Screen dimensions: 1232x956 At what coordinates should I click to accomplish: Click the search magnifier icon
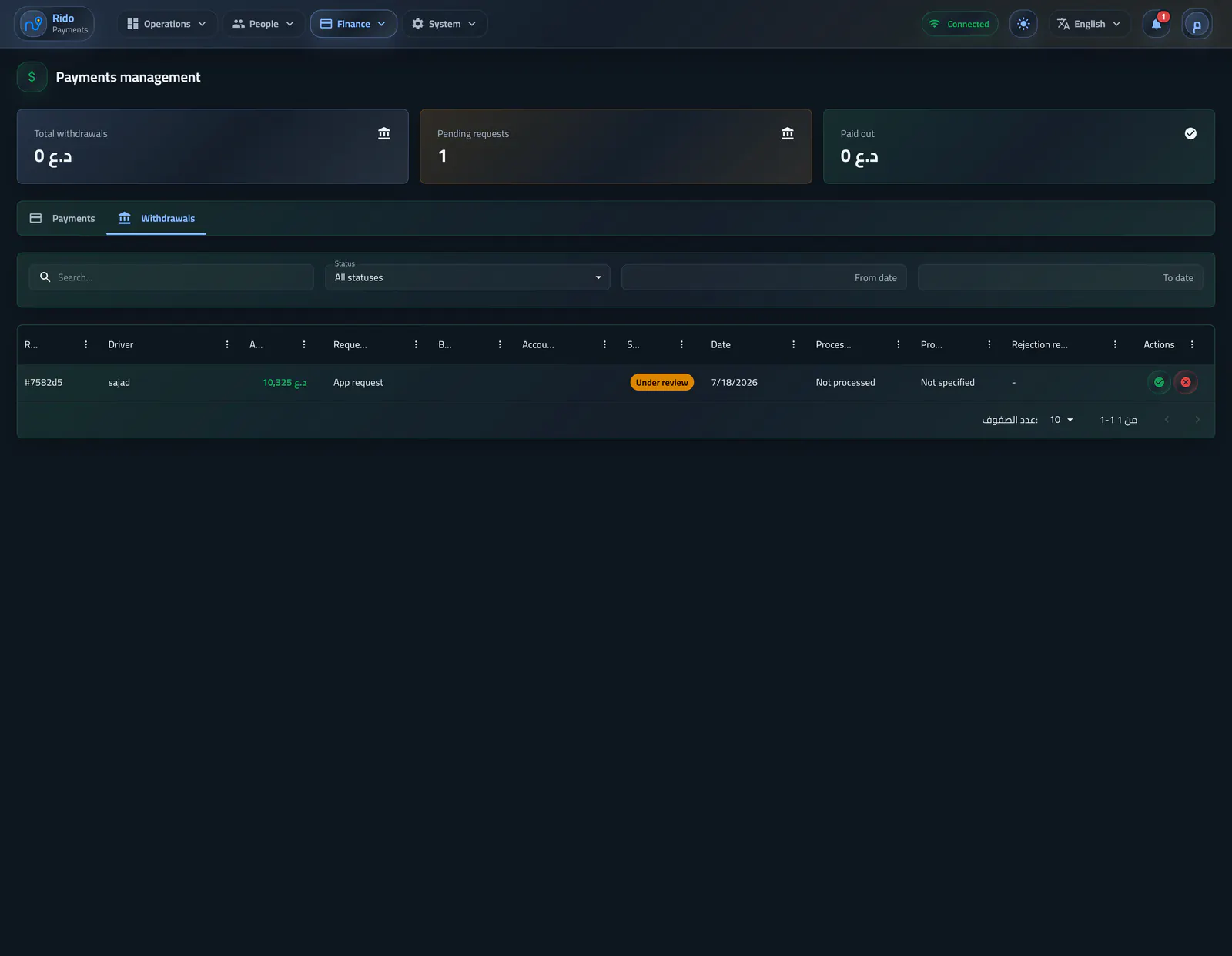45,277
